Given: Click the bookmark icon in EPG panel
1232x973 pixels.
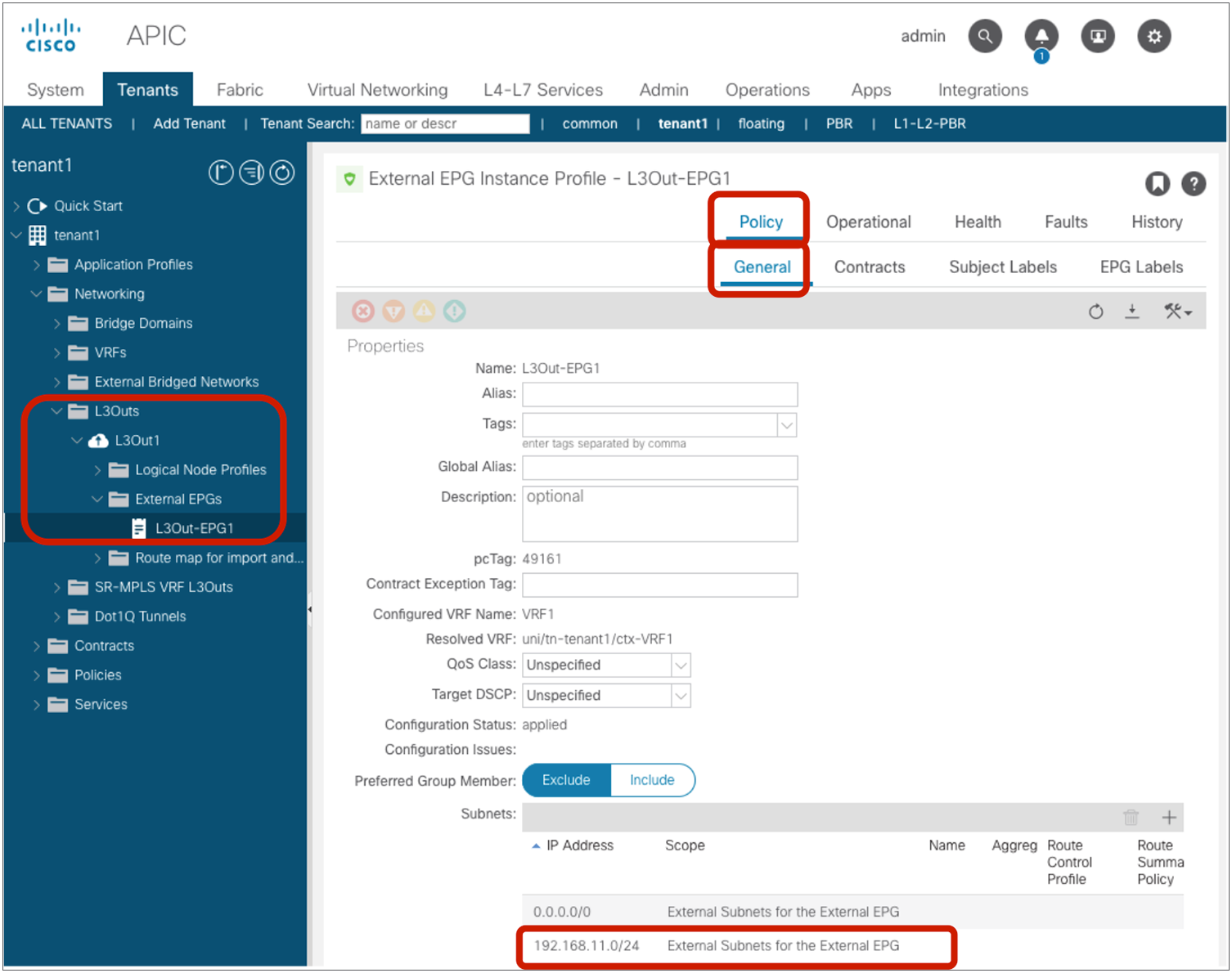Looking at the screenshot, I should pos(1157,184).
